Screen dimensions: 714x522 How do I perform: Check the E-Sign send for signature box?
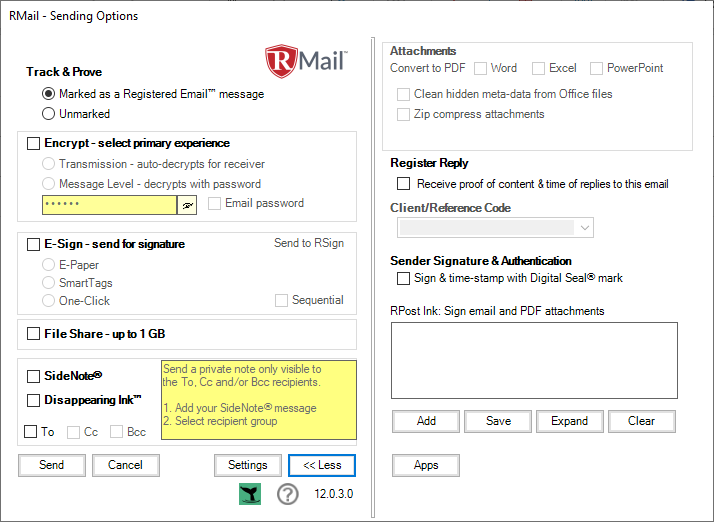[34, 244]
